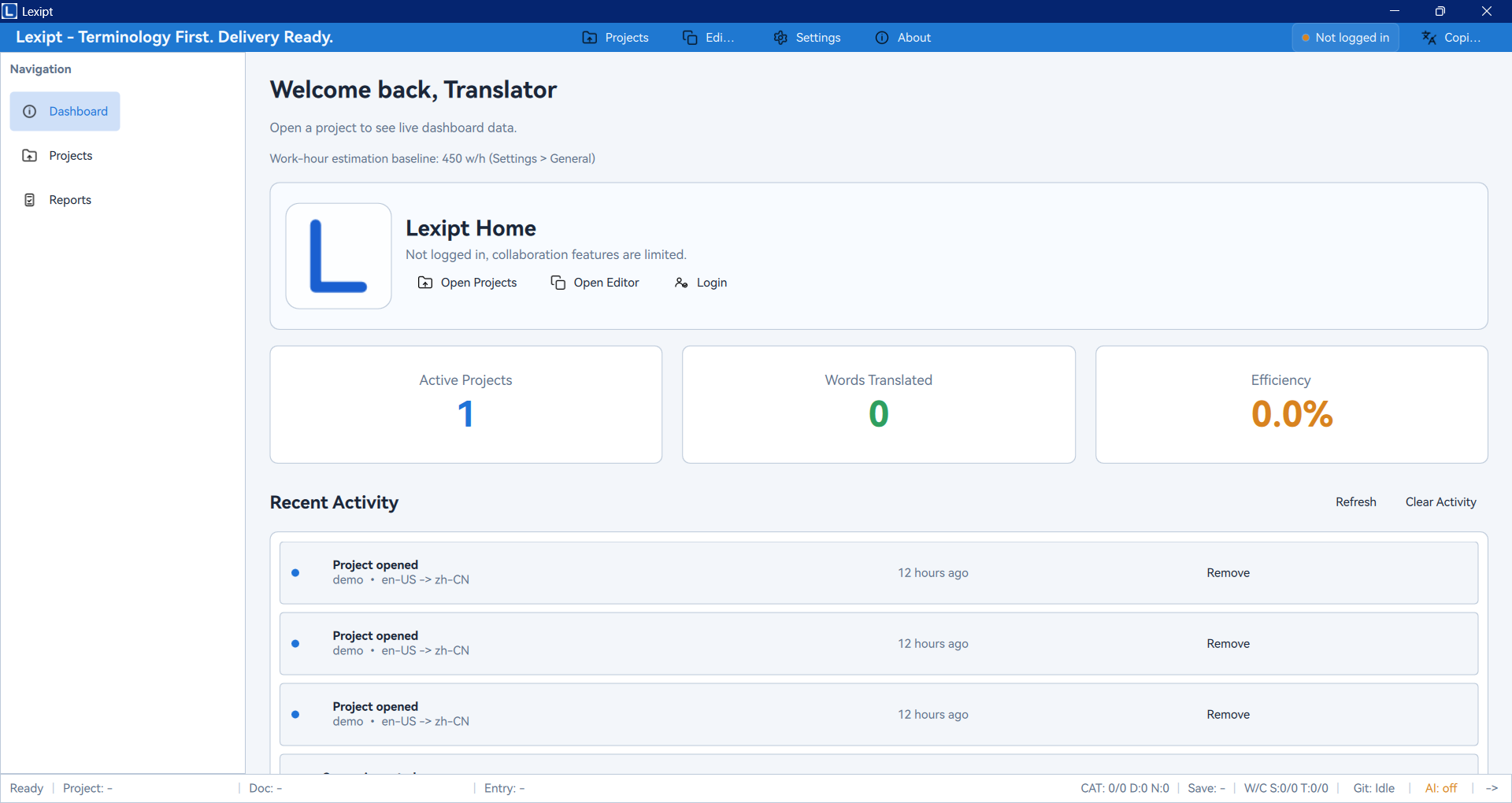Click the arrow at status bar's right end
The image size is (1512, 803).
tap(1492, 788)
